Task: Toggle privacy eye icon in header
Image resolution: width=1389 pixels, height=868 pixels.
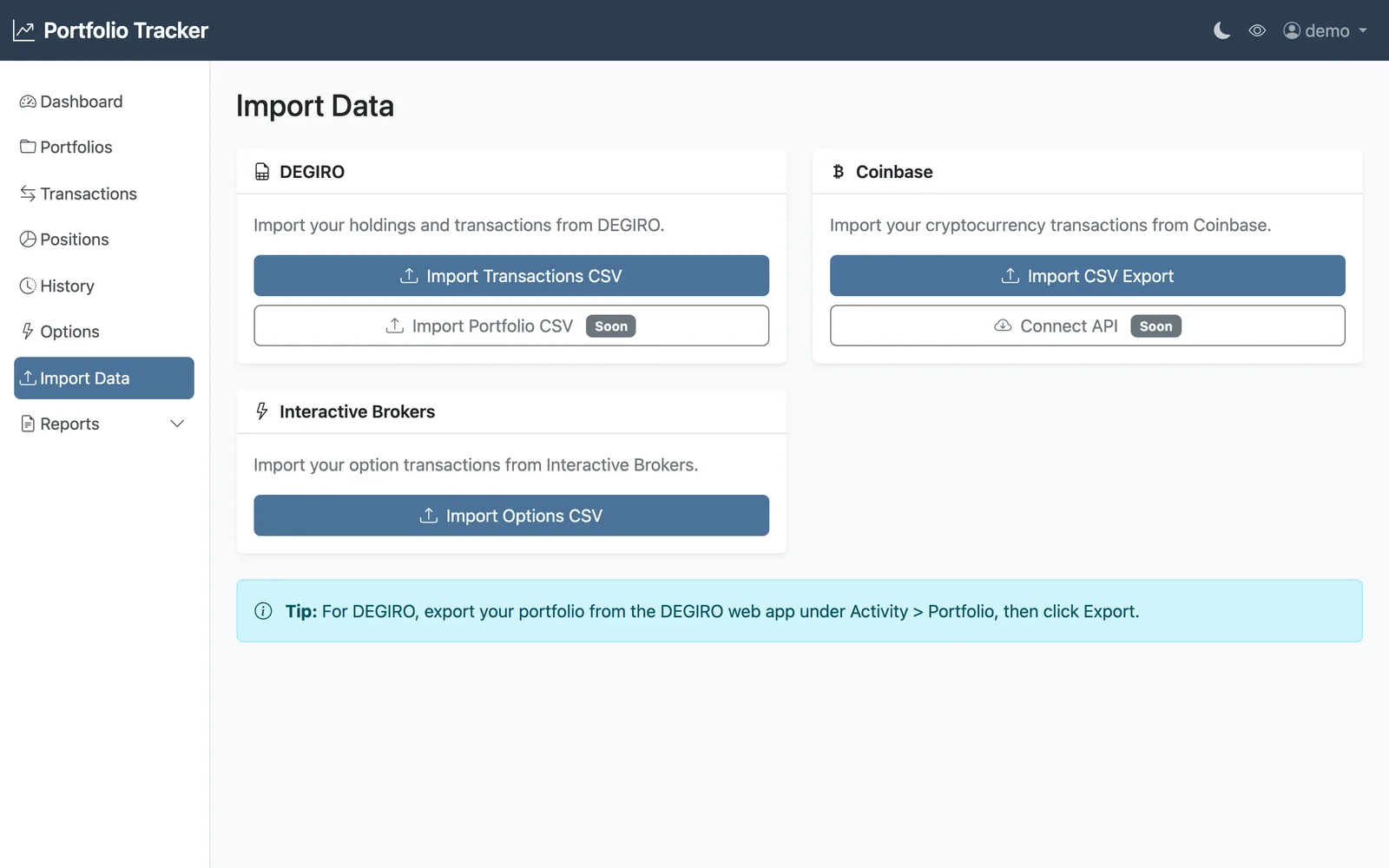Action: (1257, 31)
